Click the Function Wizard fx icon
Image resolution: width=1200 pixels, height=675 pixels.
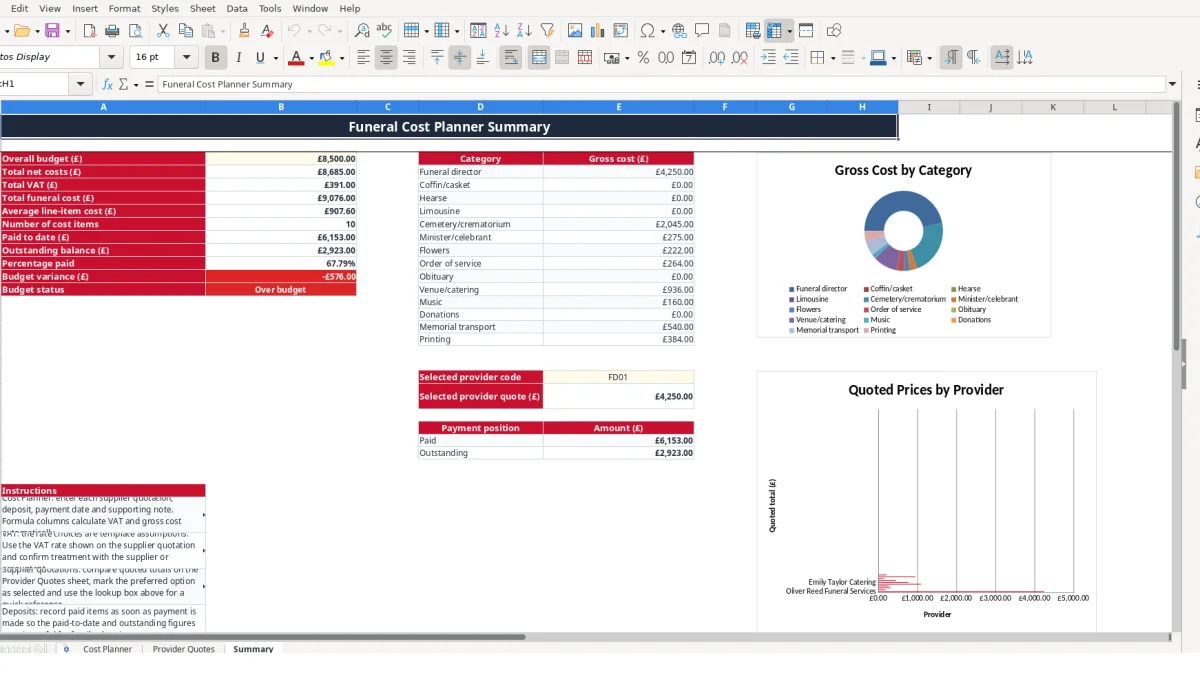pyautogui.click(x=107, y=85)
